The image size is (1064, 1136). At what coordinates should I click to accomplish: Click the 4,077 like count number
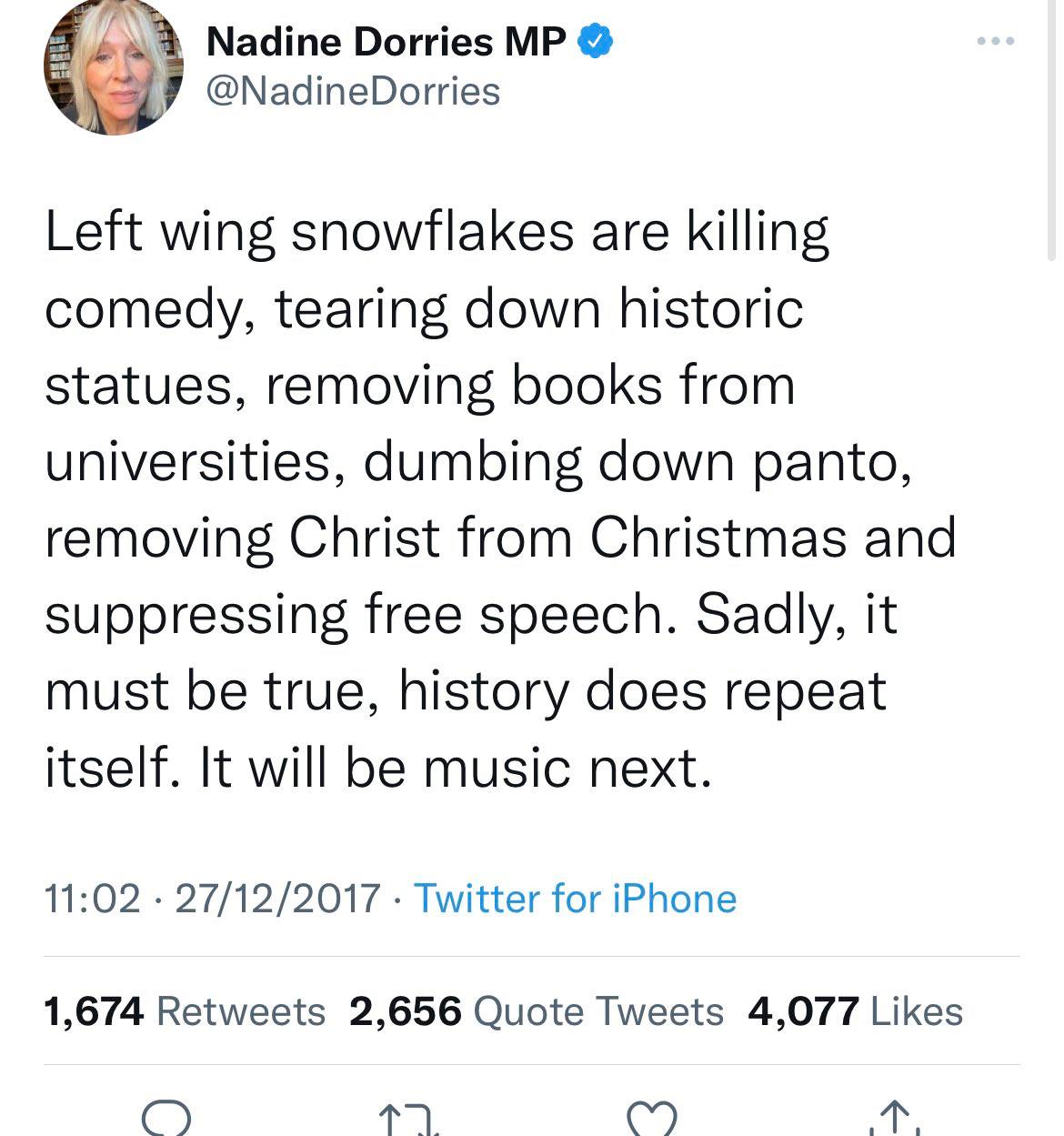[x=803, y=1010]
